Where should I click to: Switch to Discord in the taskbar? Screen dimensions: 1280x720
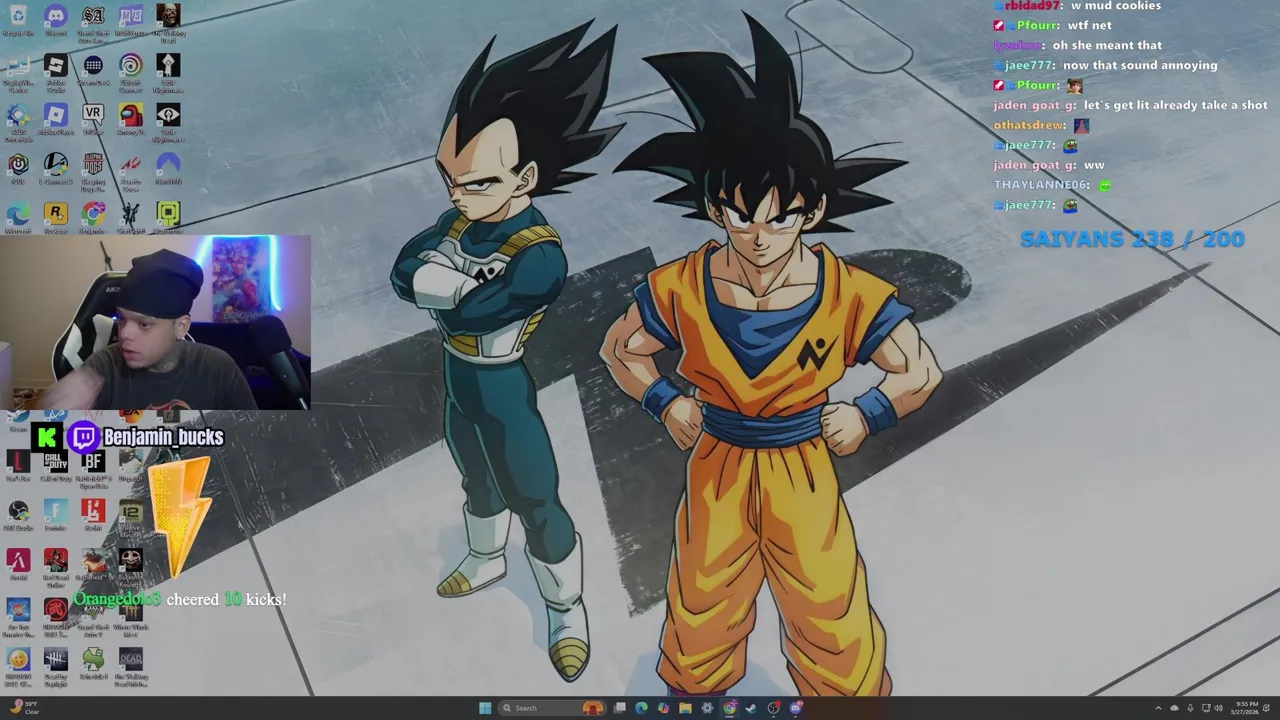(795, 708)
